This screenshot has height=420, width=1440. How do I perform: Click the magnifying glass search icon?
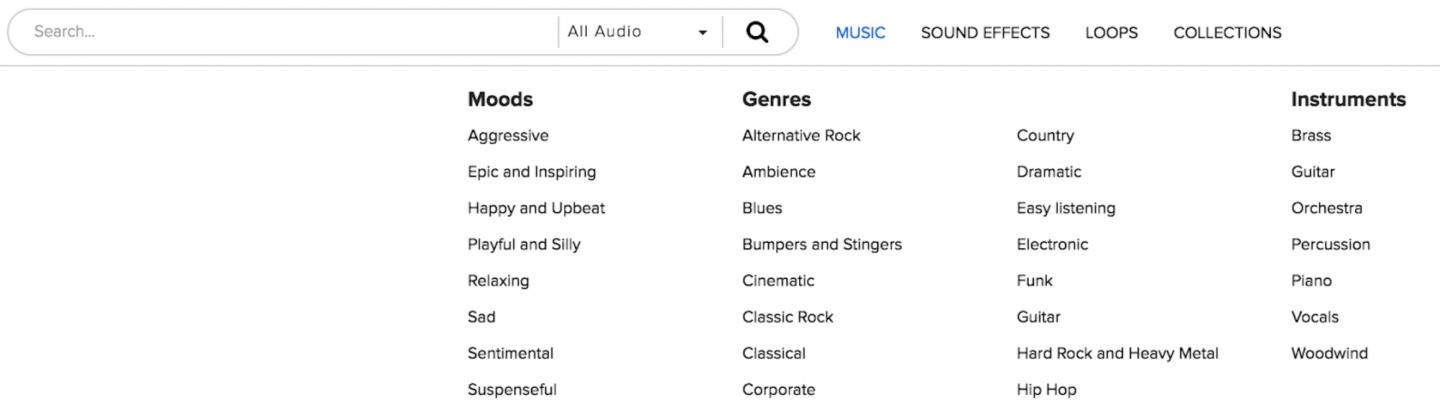coord(758,32)
